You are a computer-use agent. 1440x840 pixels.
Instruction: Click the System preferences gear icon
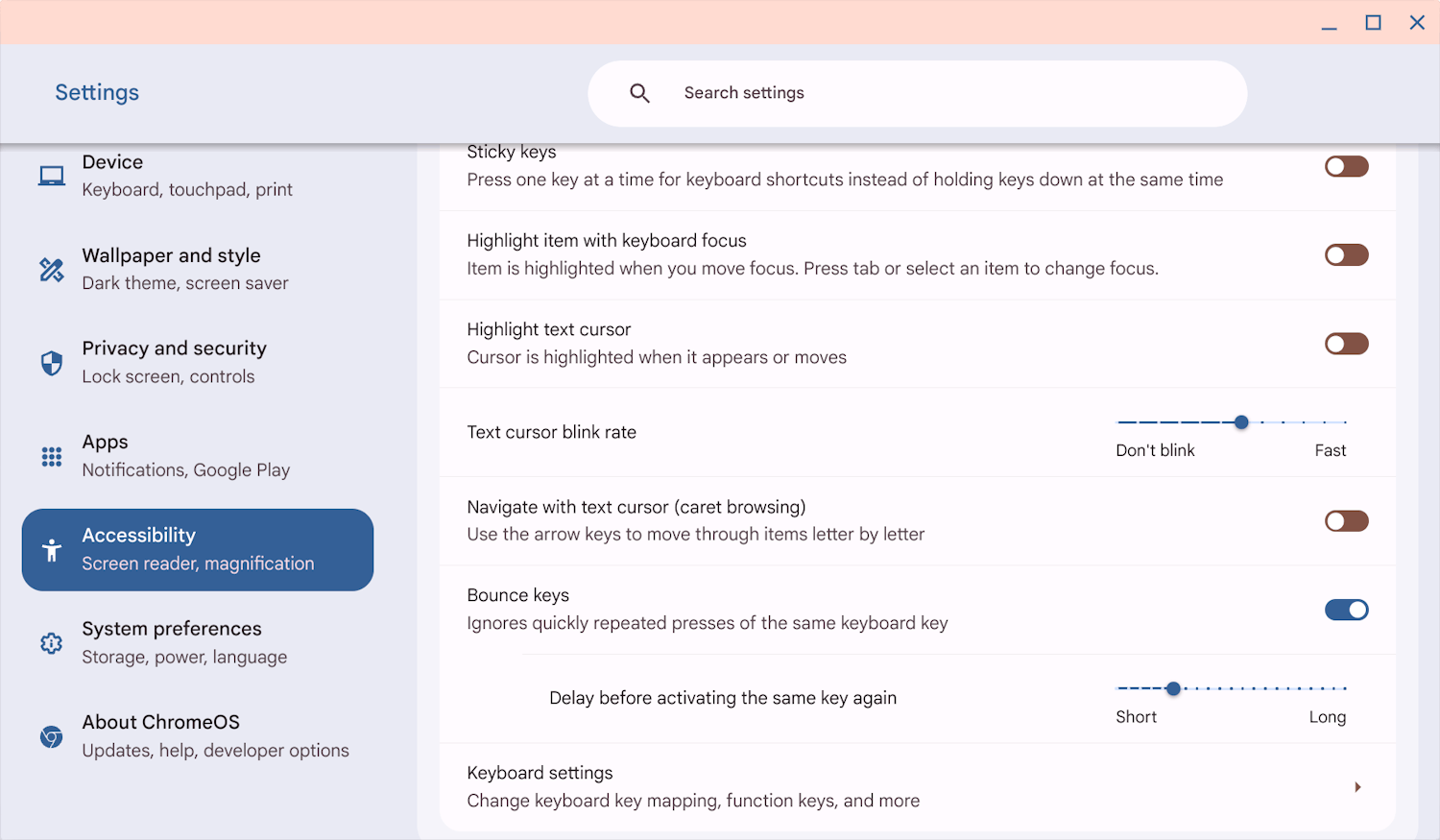50,642
